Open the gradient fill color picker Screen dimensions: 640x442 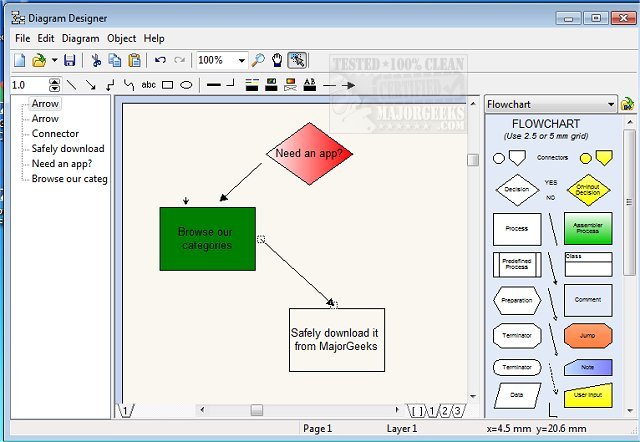291,85
